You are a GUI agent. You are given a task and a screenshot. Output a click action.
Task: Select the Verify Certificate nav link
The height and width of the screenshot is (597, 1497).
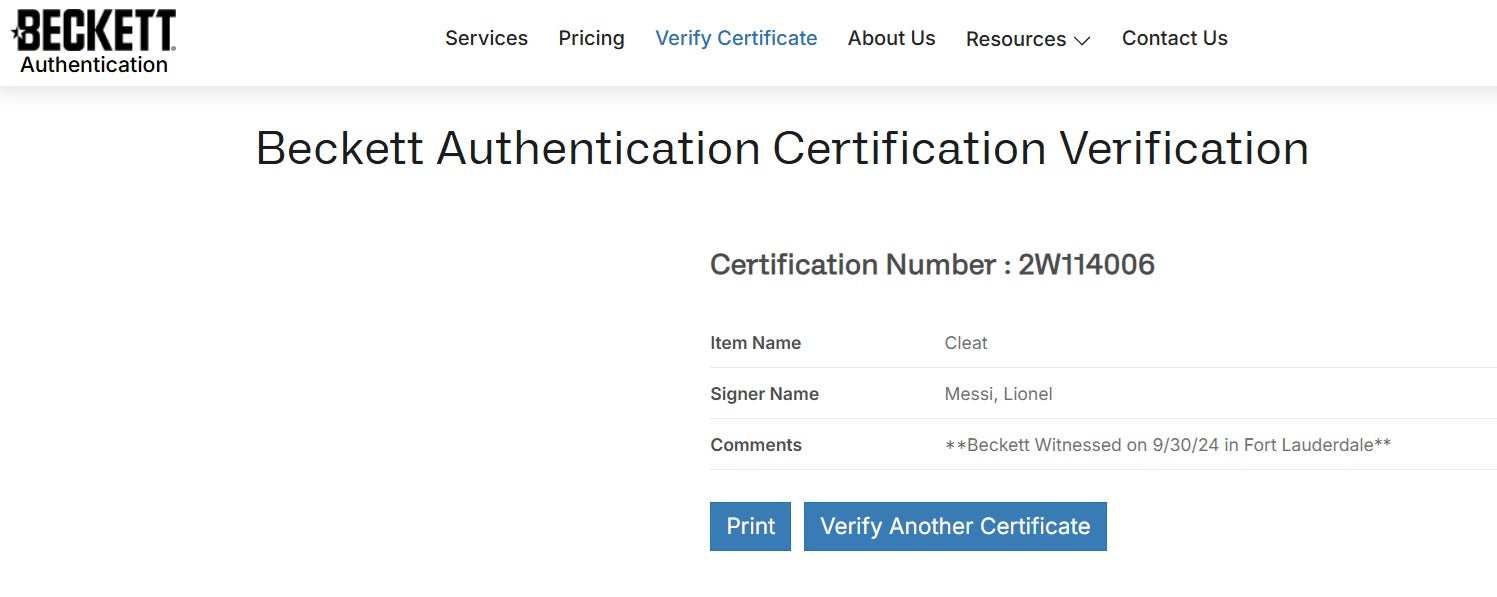[x=736, y=38]
